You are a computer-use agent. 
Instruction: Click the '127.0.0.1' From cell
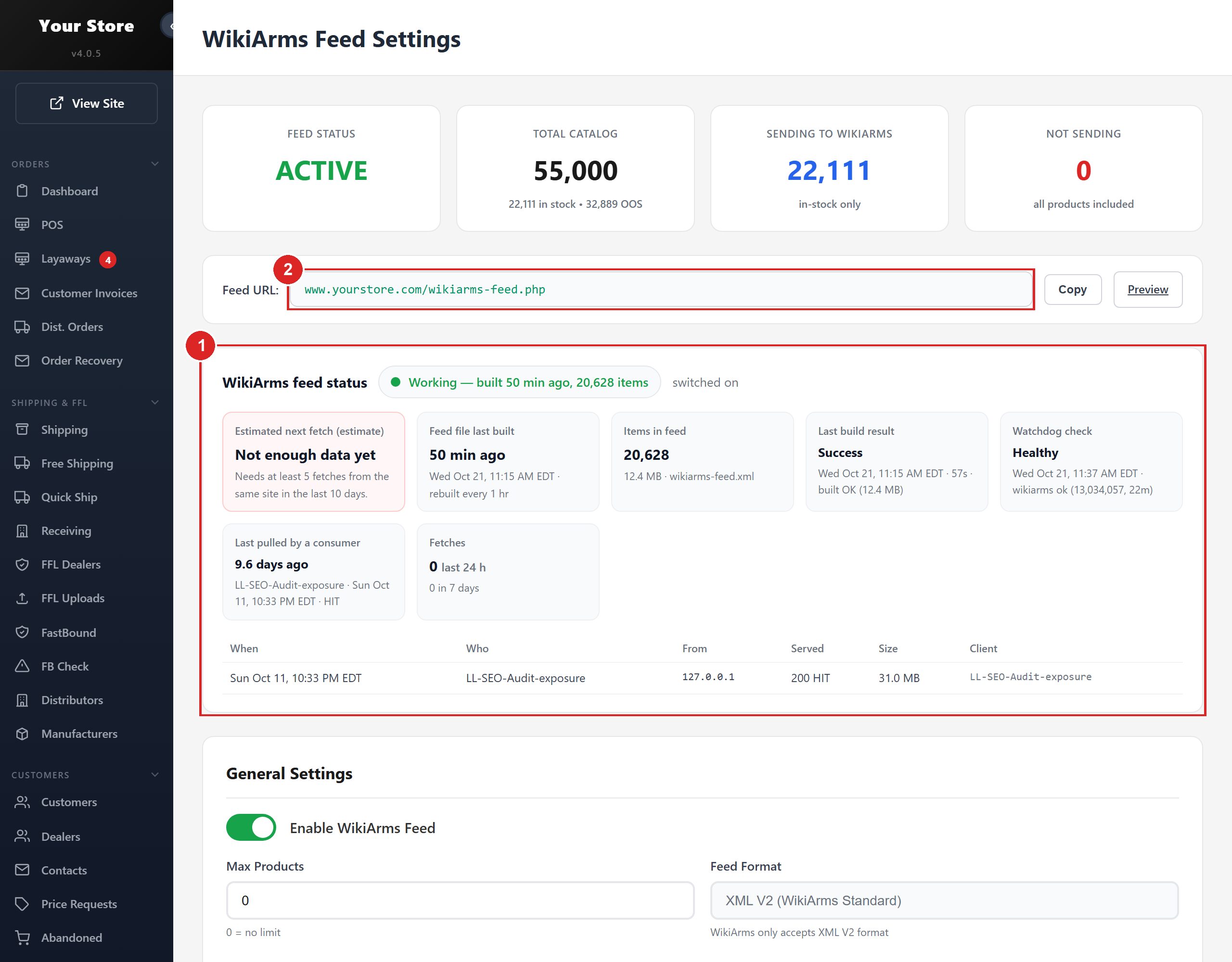[x=708, y=677]
